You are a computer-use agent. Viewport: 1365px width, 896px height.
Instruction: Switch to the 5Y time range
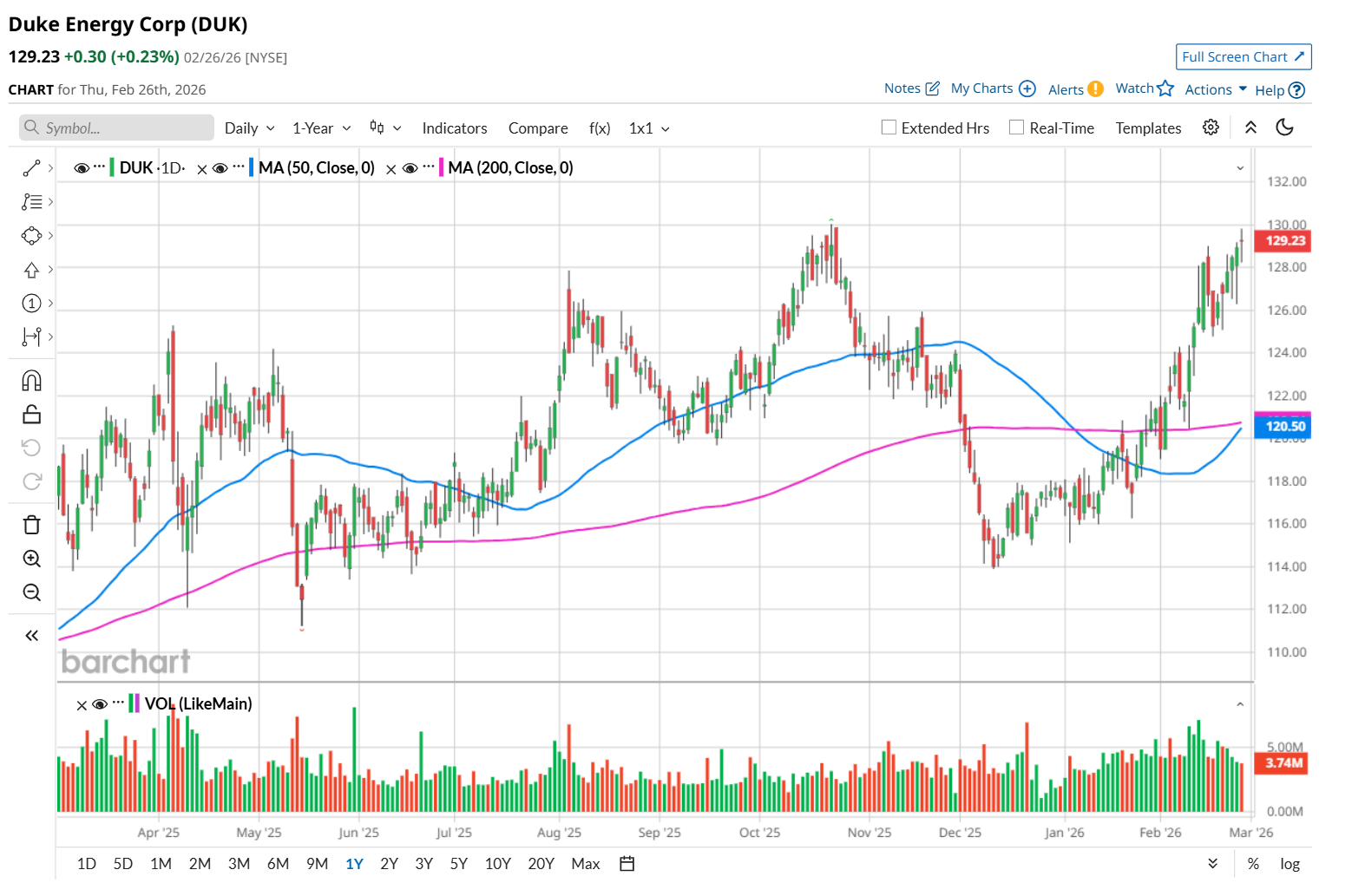point(459,864)
